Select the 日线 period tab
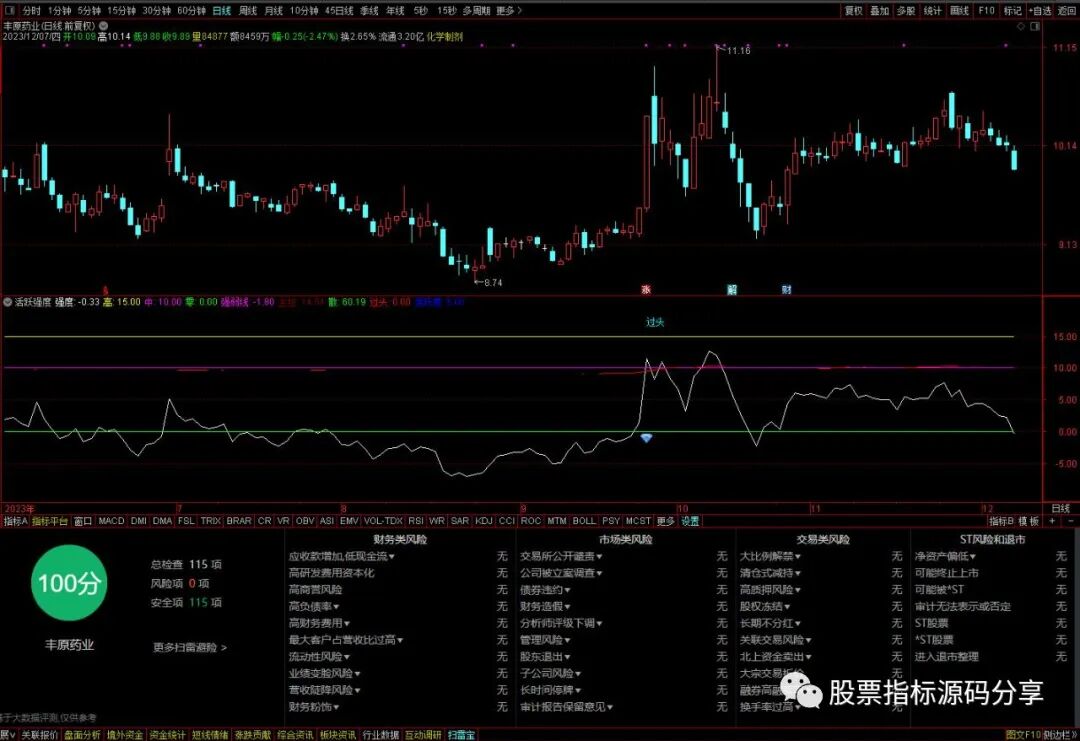Image resolution: width=1080 pixels, height=741 pixels. coord(222,10)
